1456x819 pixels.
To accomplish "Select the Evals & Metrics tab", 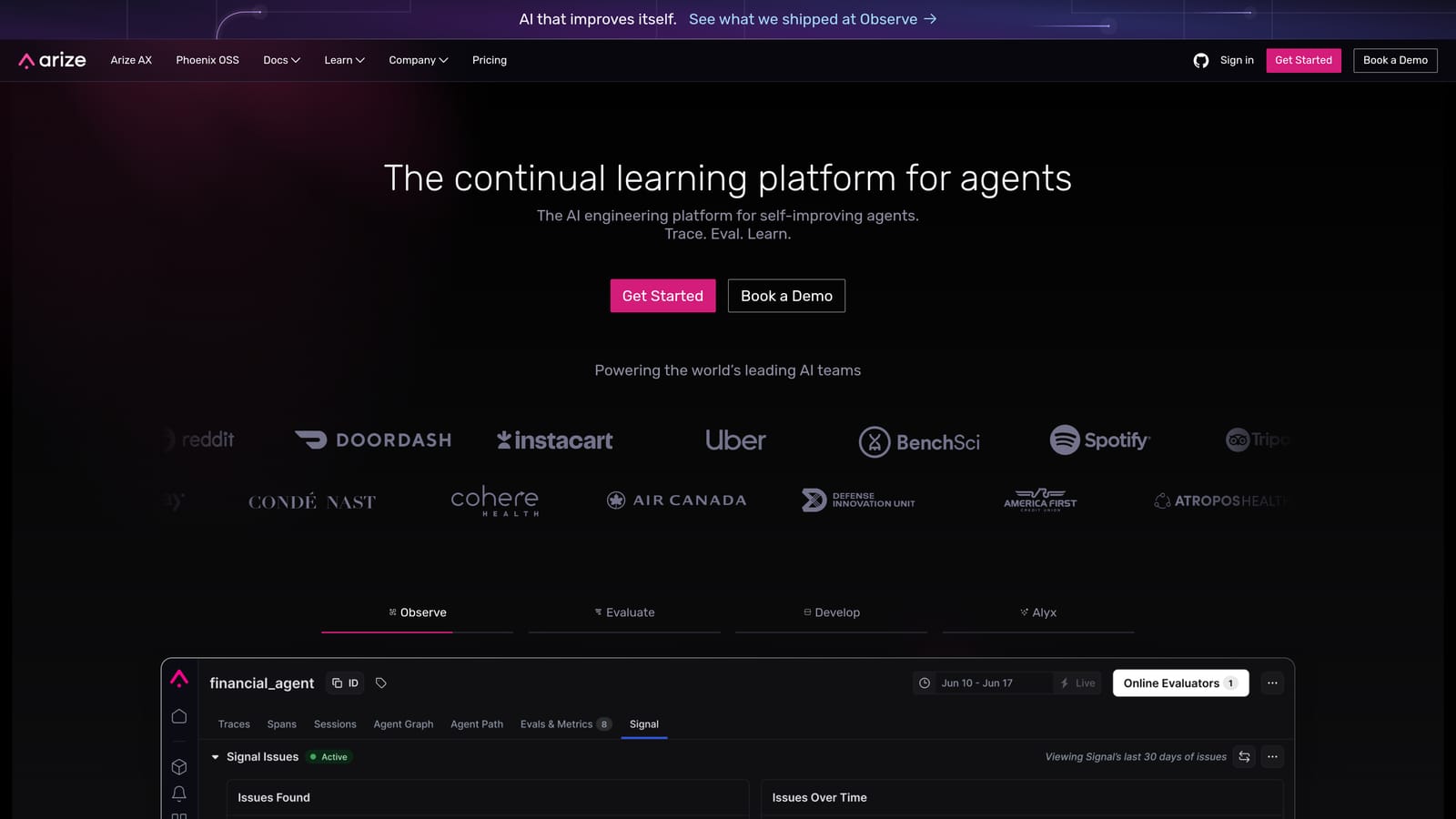I will pyautogui.click(x=565, y=724).
